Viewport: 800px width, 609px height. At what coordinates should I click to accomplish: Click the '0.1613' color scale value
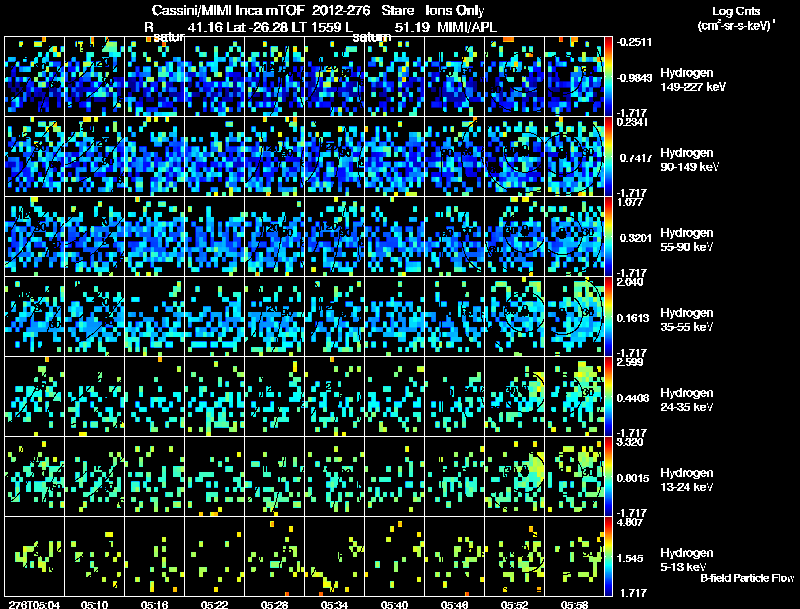(x=633, y=318)
